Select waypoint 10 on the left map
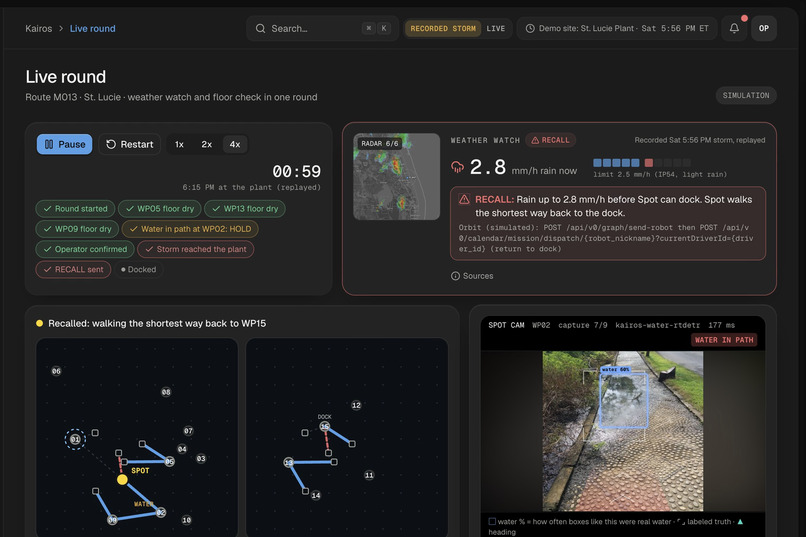 click(x=187, y=520)
